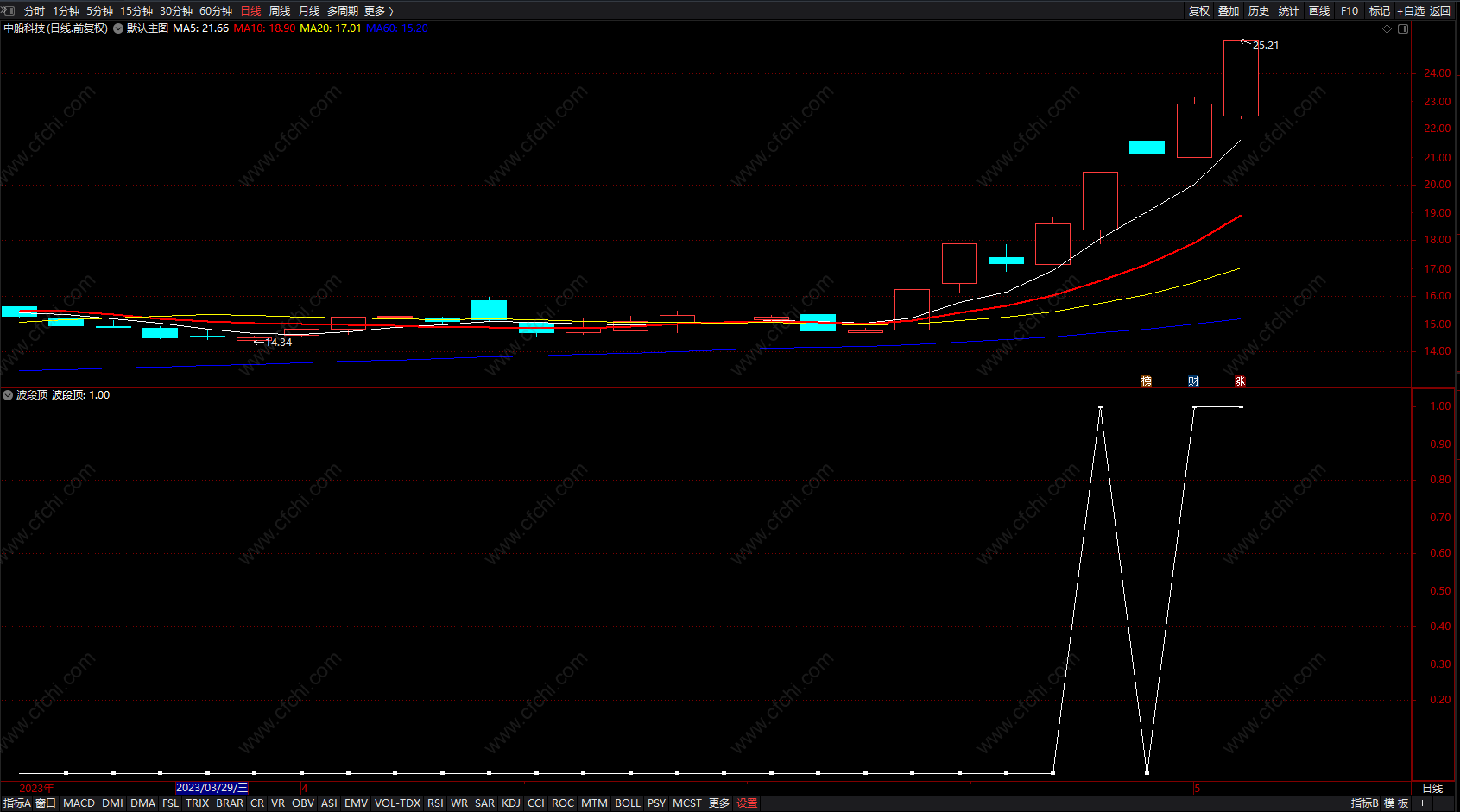Screen dimensions: 1460x812
Task: Click the 财 marker icon on chart
Action: coord(1193,381)
